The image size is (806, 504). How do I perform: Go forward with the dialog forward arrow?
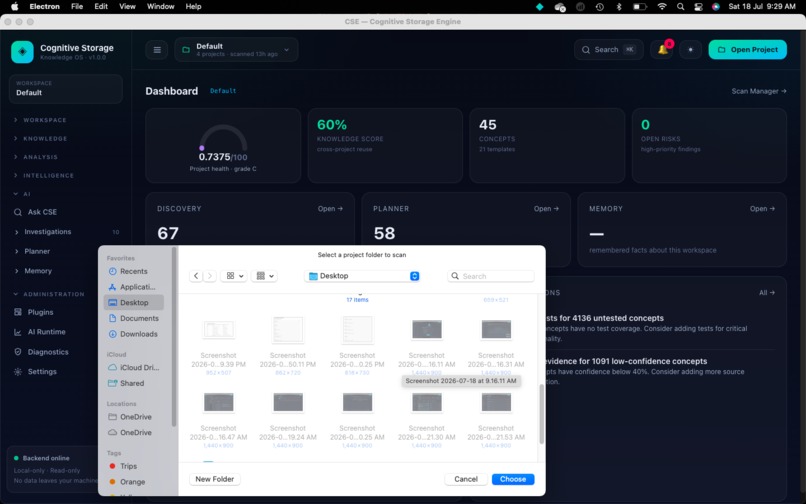coord(210,276)
